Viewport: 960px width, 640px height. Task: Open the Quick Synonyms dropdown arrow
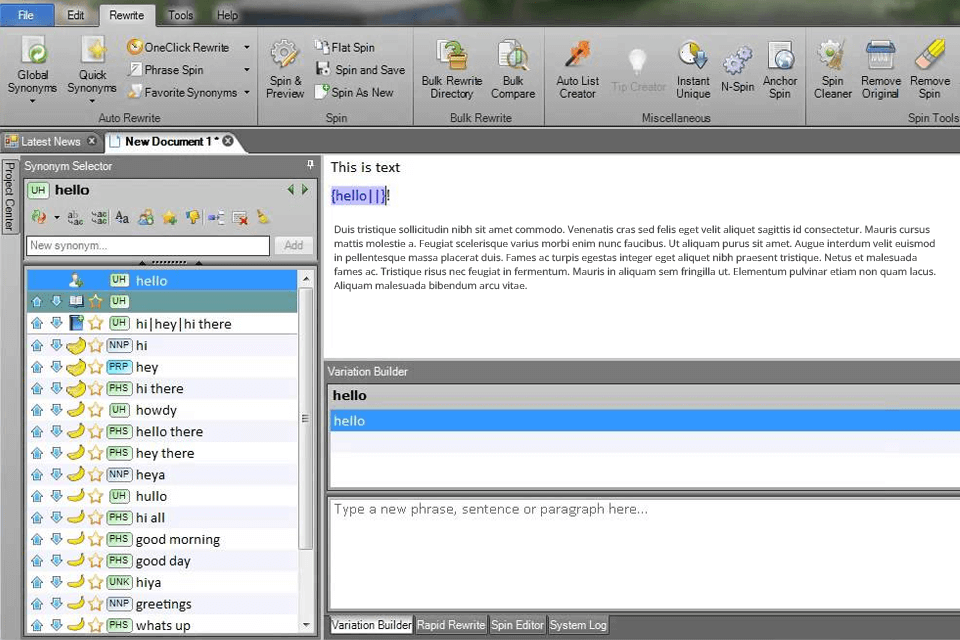(x=92, y=101)
